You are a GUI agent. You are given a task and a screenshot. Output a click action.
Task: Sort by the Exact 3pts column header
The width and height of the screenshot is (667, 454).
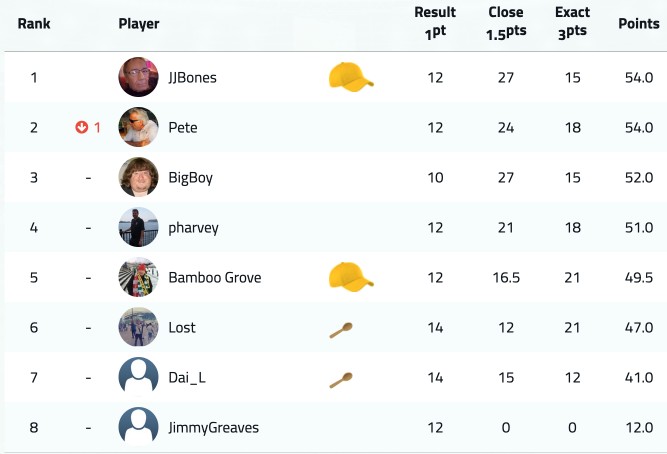tap(573, 23)
